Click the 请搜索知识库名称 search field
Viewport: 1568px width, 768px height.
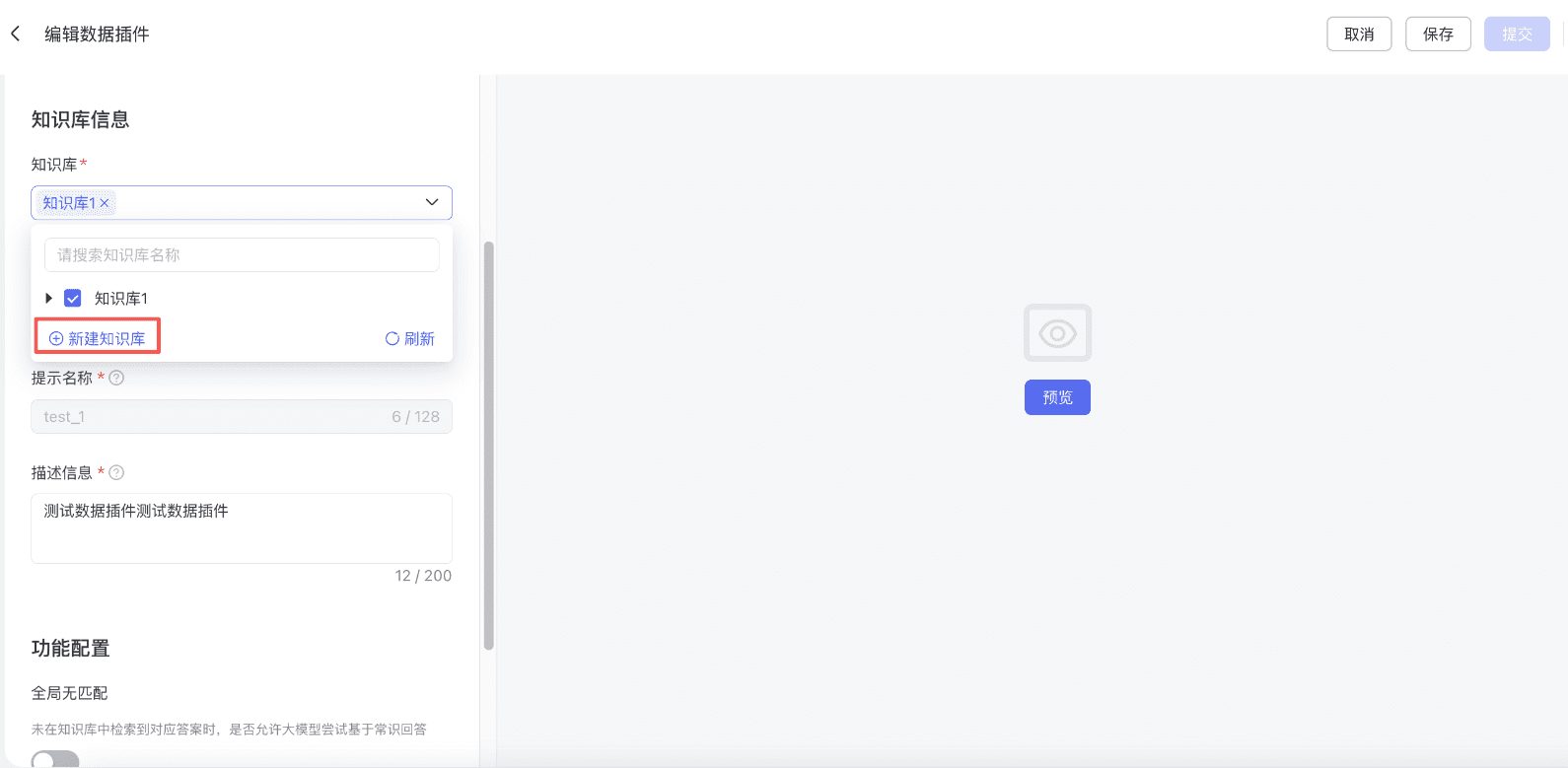pos(242,254)
